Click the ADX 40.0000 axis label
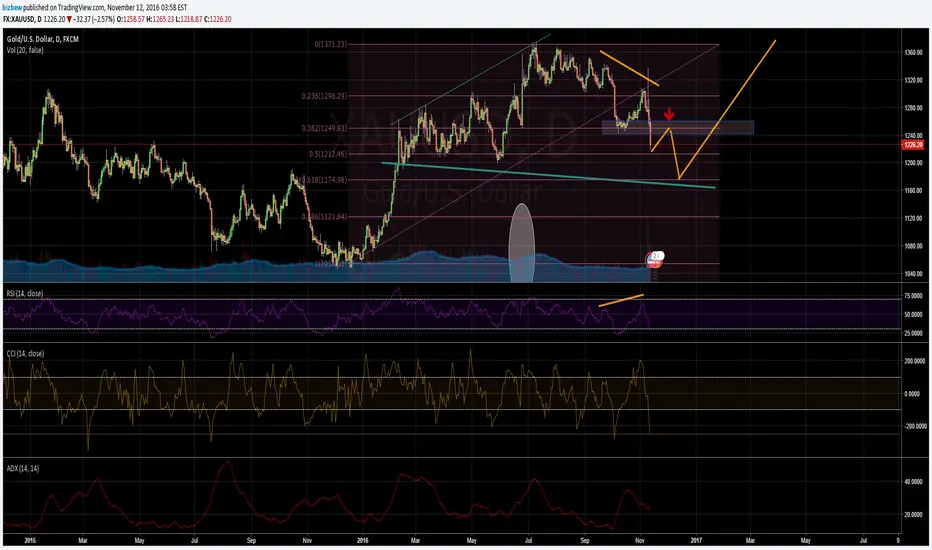Viewport: 932px width, 550px height. (913, 482)
